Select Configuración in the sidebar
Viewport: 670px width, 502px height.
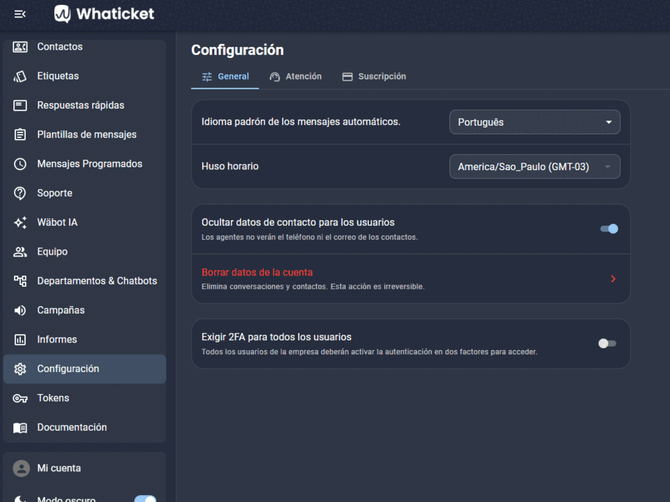pyautogui.click(x=85, y=369)
